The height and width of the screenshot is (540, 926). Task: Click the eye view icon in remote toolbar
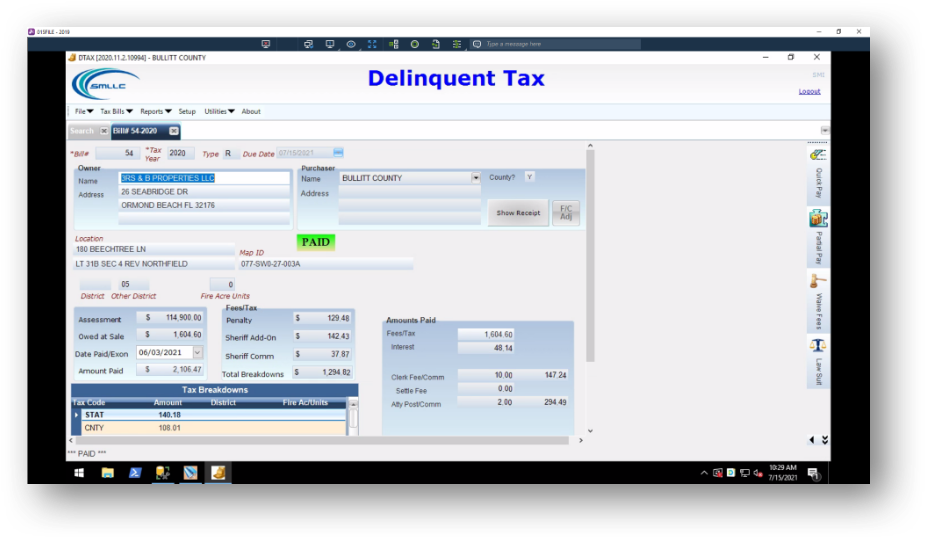click(351, 44)
